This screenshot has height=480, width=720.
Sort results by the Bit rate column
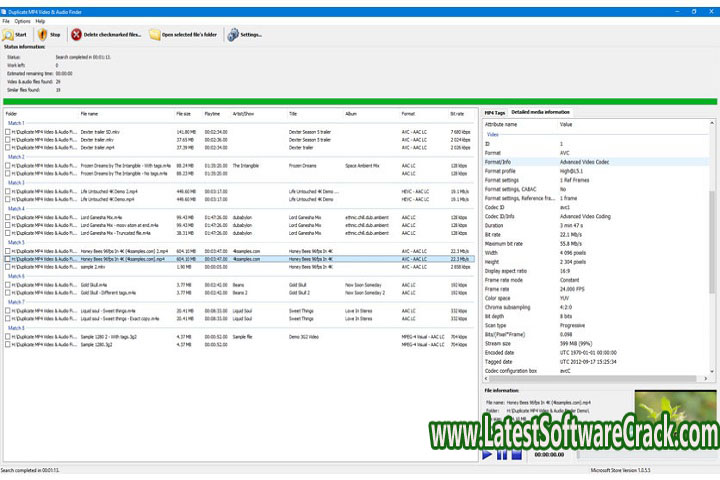461,113
